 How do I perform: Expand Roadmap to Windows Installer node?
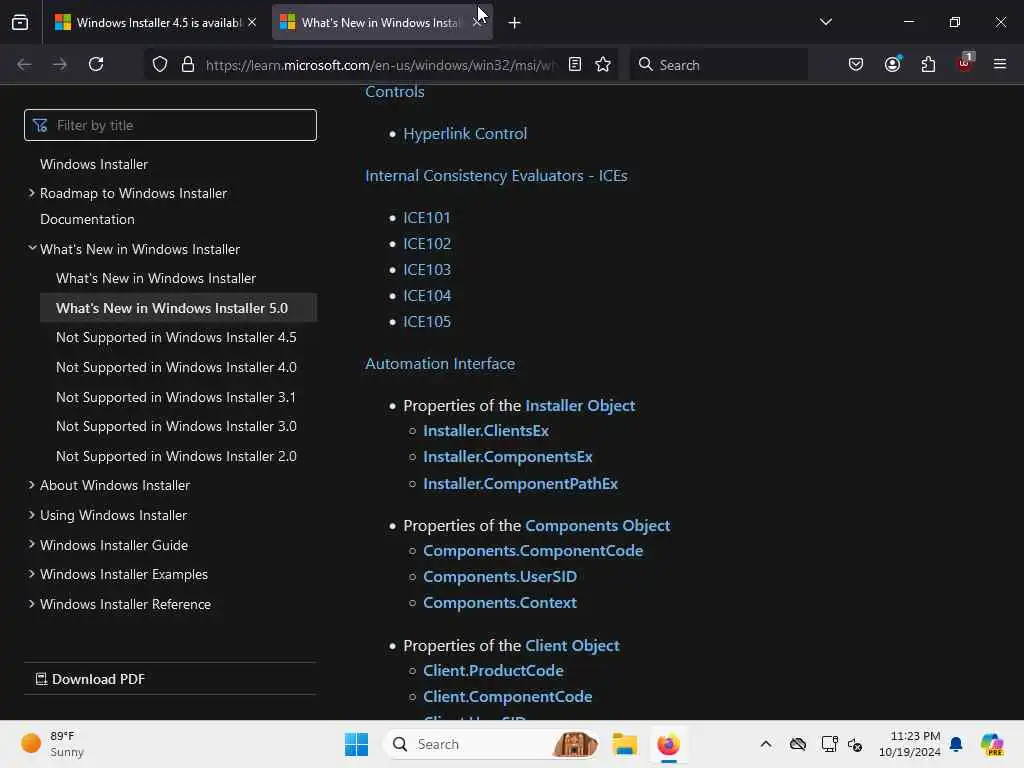click(x=31, y=193)
